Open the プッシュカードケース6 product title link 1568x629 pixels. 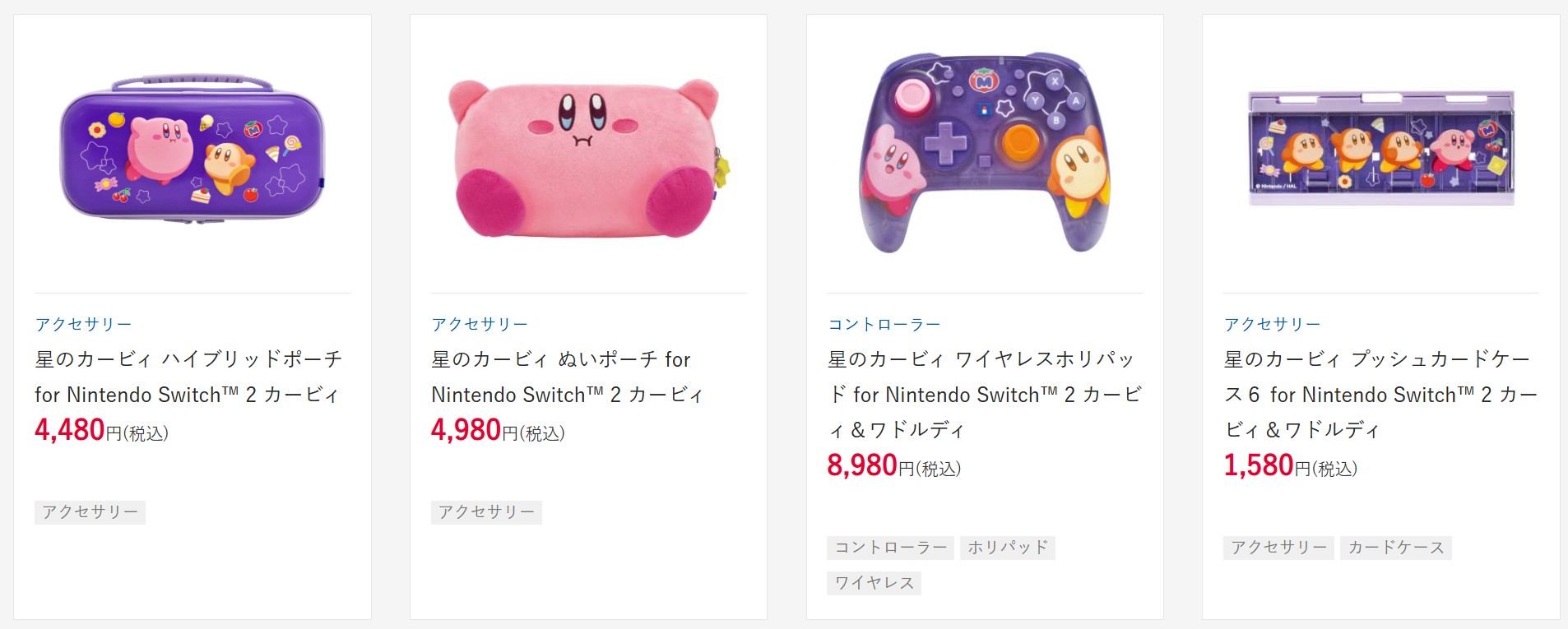(x=1380, y=394)
